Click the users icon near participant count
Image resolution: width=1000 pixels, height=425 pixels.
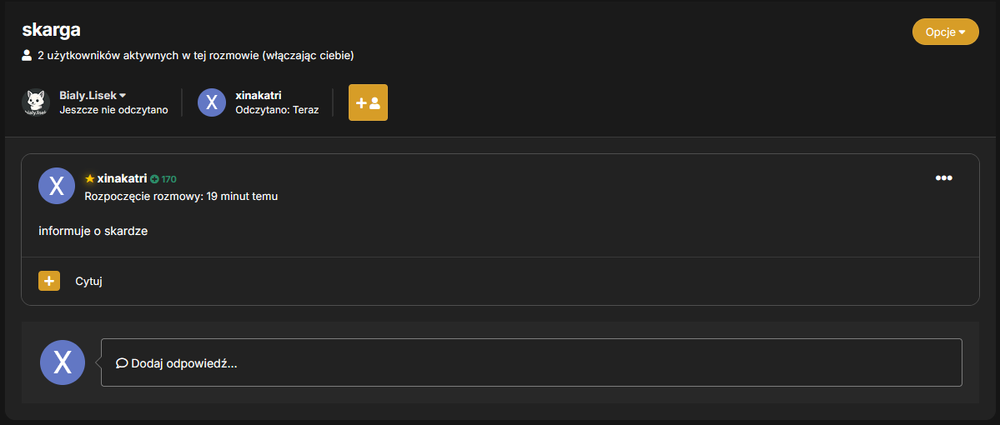point(27,56)
